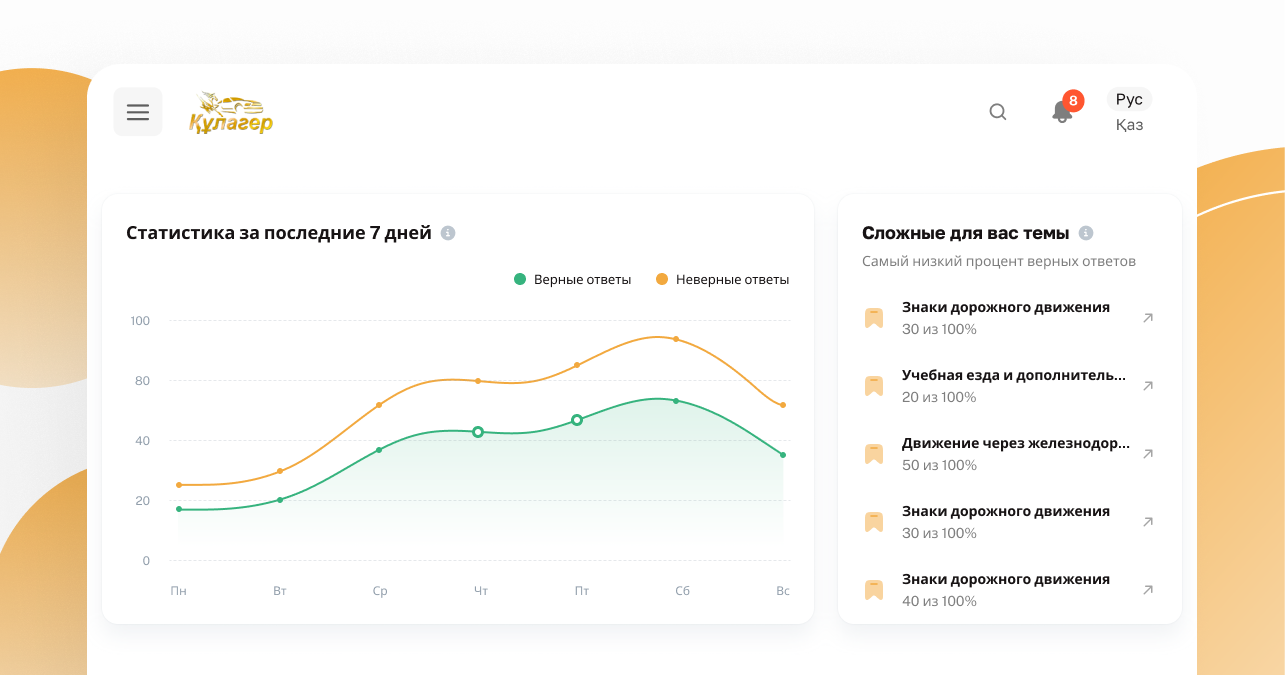Select green data point on Ср
The image size is (1285, 675).
point(379,450)
